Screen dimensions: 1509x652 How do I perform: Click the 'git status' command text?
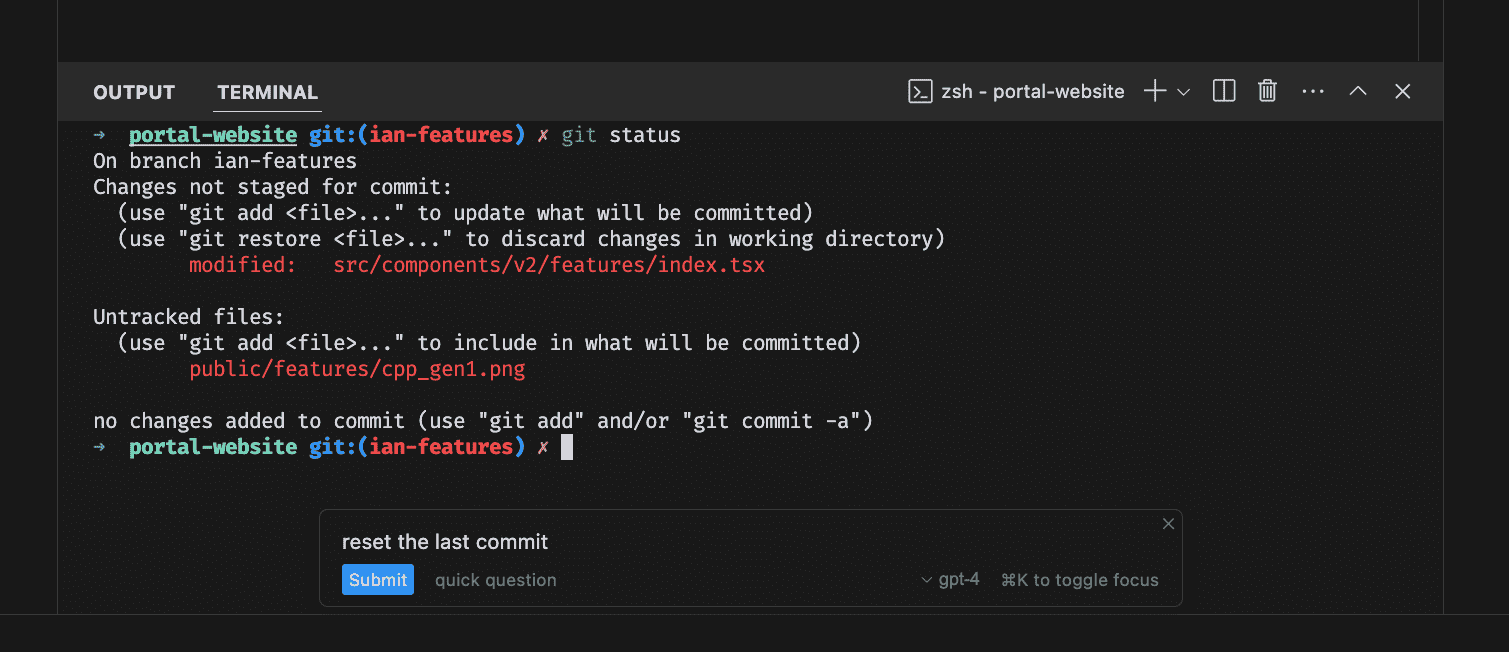(621, 135)
